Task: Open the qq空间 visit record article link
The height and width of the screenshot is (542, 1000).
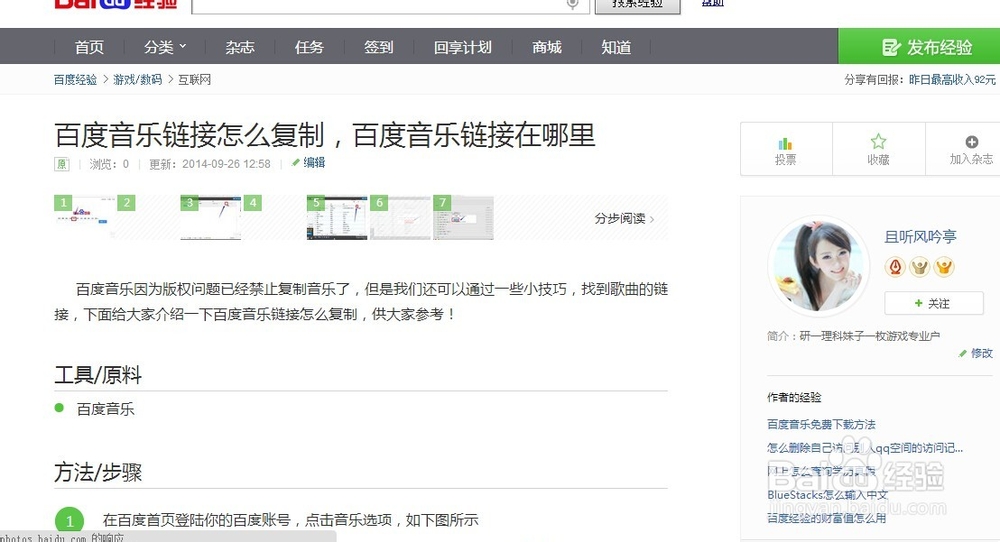Action: coord(865,448)
